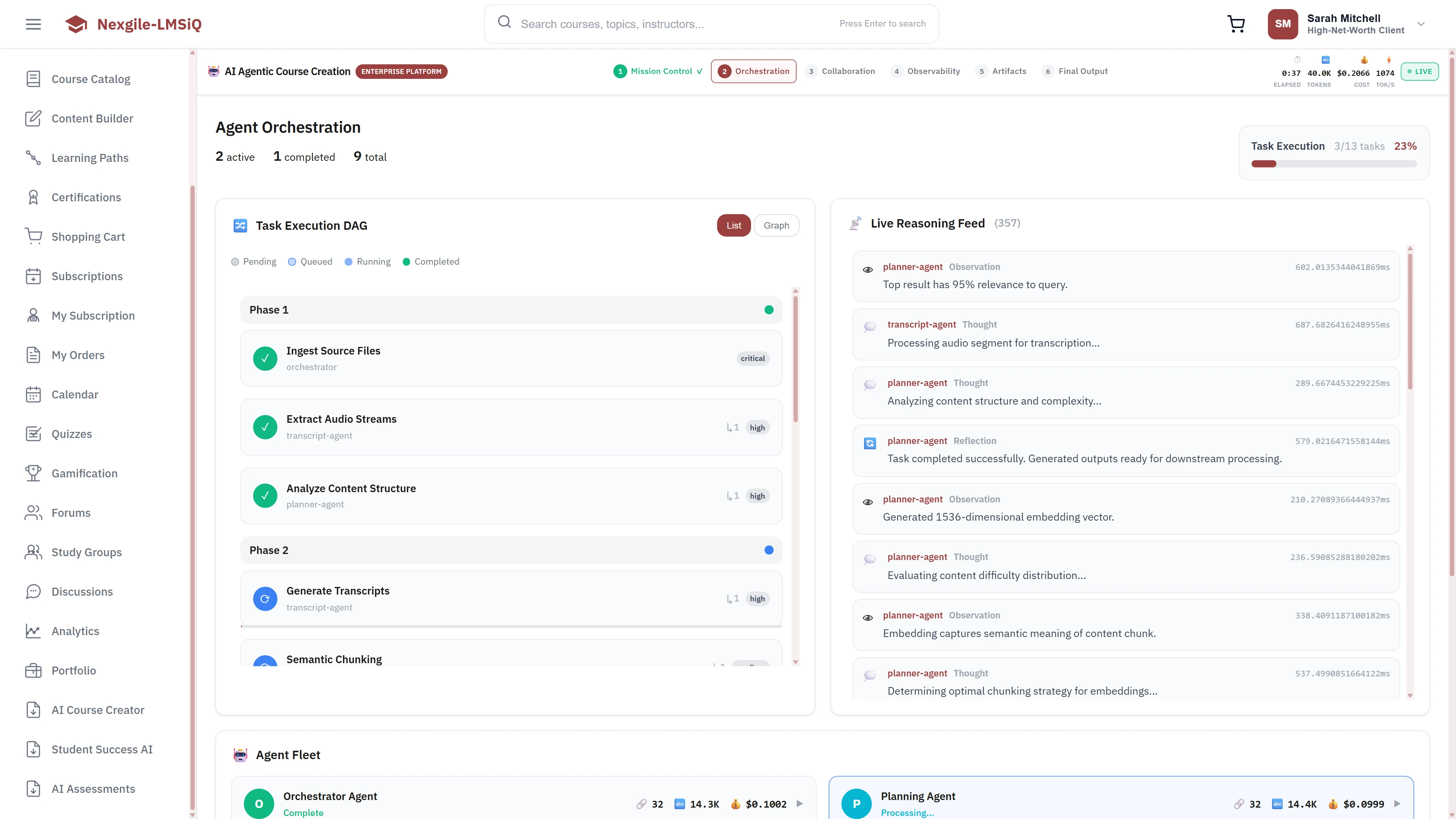This screenshot has height=819, width=1456.
Task: Select Analytics in the sidebar
Action: tap(75, 631)
